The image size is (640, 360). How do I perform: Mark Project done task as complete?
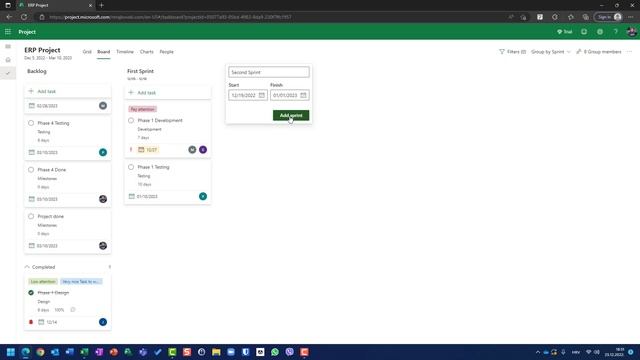(31, 216)
